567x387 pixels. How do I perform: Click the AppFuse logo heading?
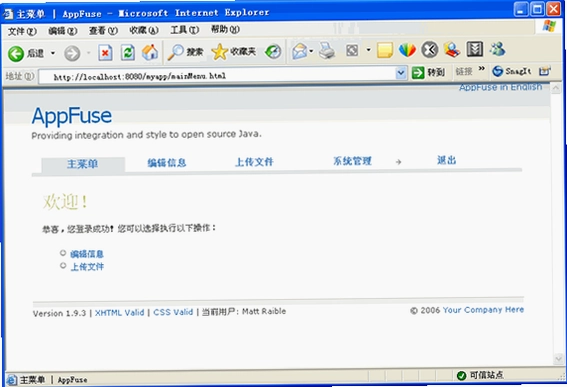coord(72,116)
